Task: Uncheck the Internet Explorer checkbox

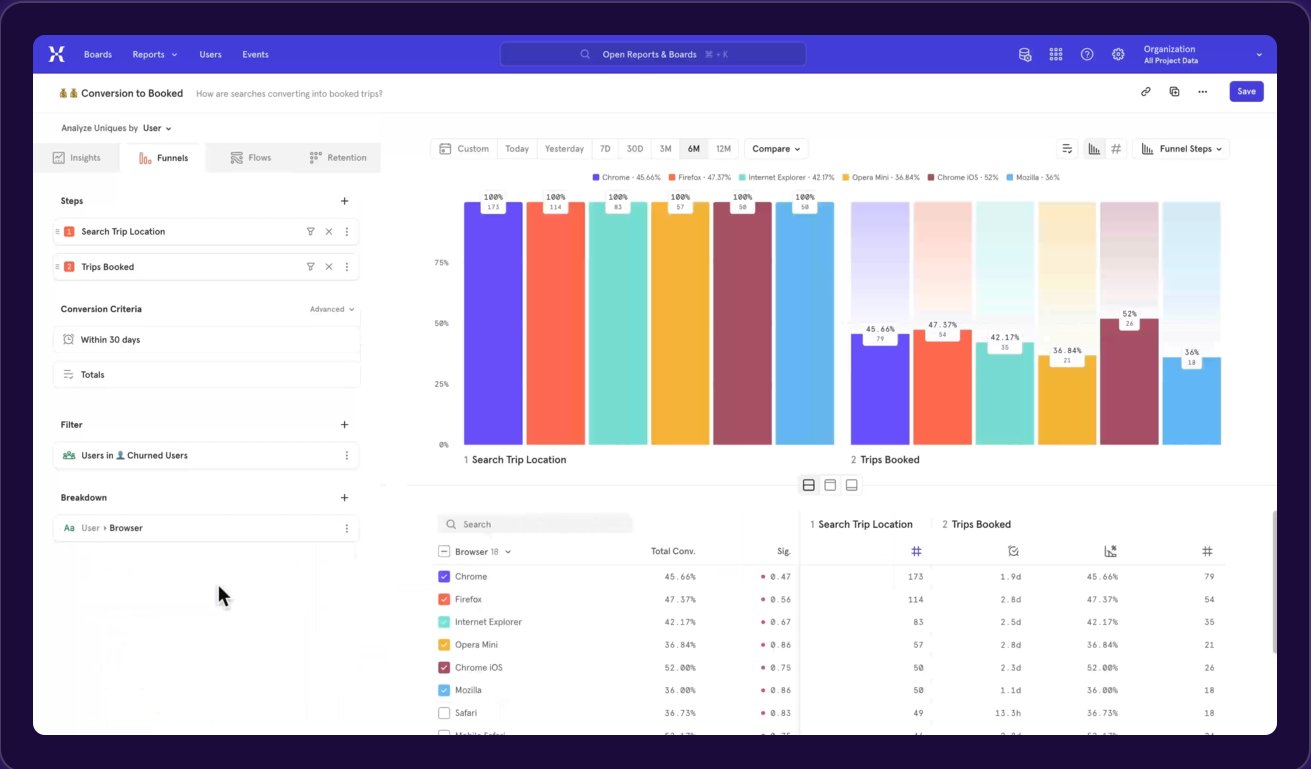Action: 444,622
